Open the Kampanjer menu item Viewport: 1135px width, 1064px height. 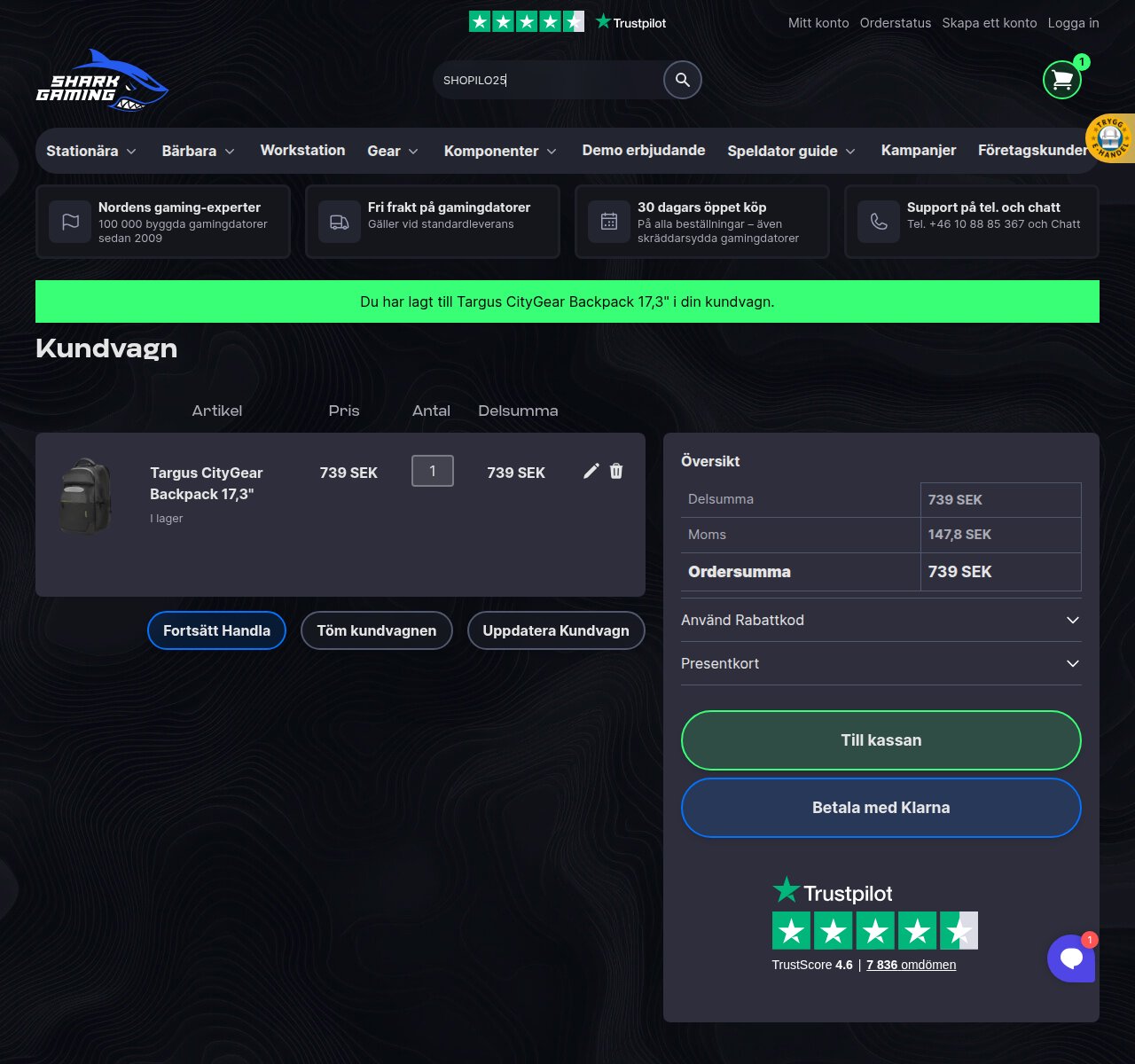pos(919,150)
